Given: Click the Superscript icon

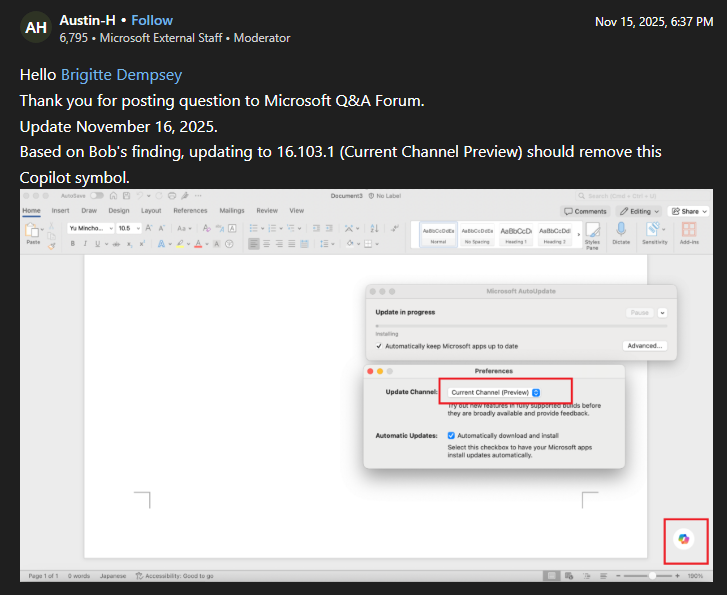Looking at the screenshot, I should (x=142, y=243).
